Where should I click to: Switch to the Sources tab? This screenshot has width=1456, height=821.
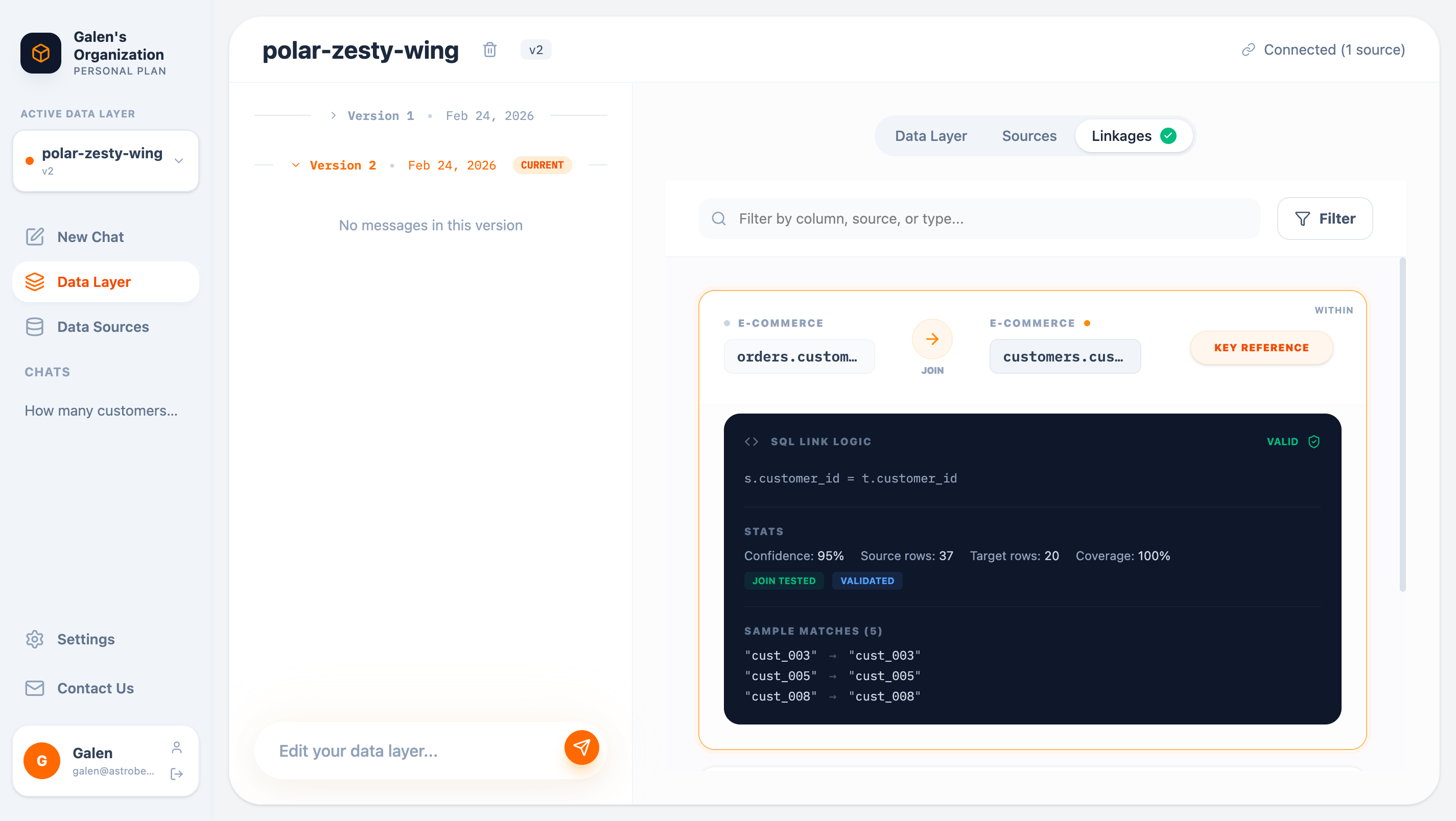coord(1029,136)
